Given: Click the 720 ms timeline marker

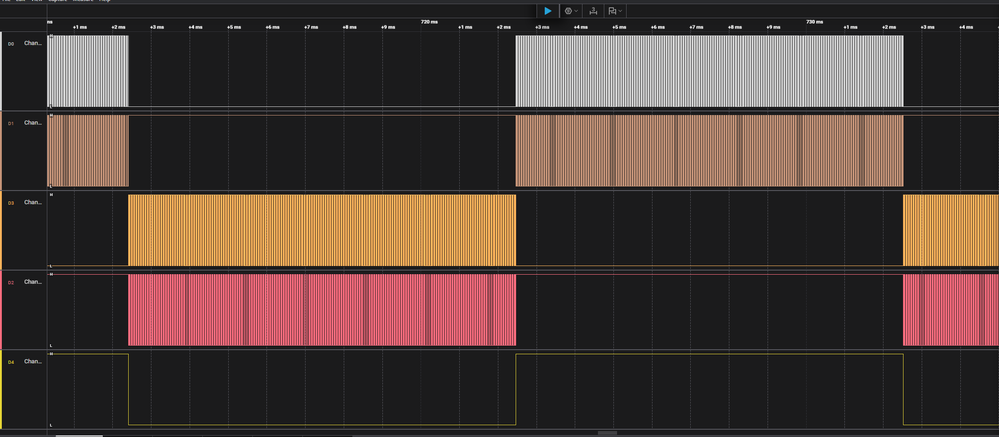Looking at the screenshot, I should pyautogui.click(x=428, y=21).
